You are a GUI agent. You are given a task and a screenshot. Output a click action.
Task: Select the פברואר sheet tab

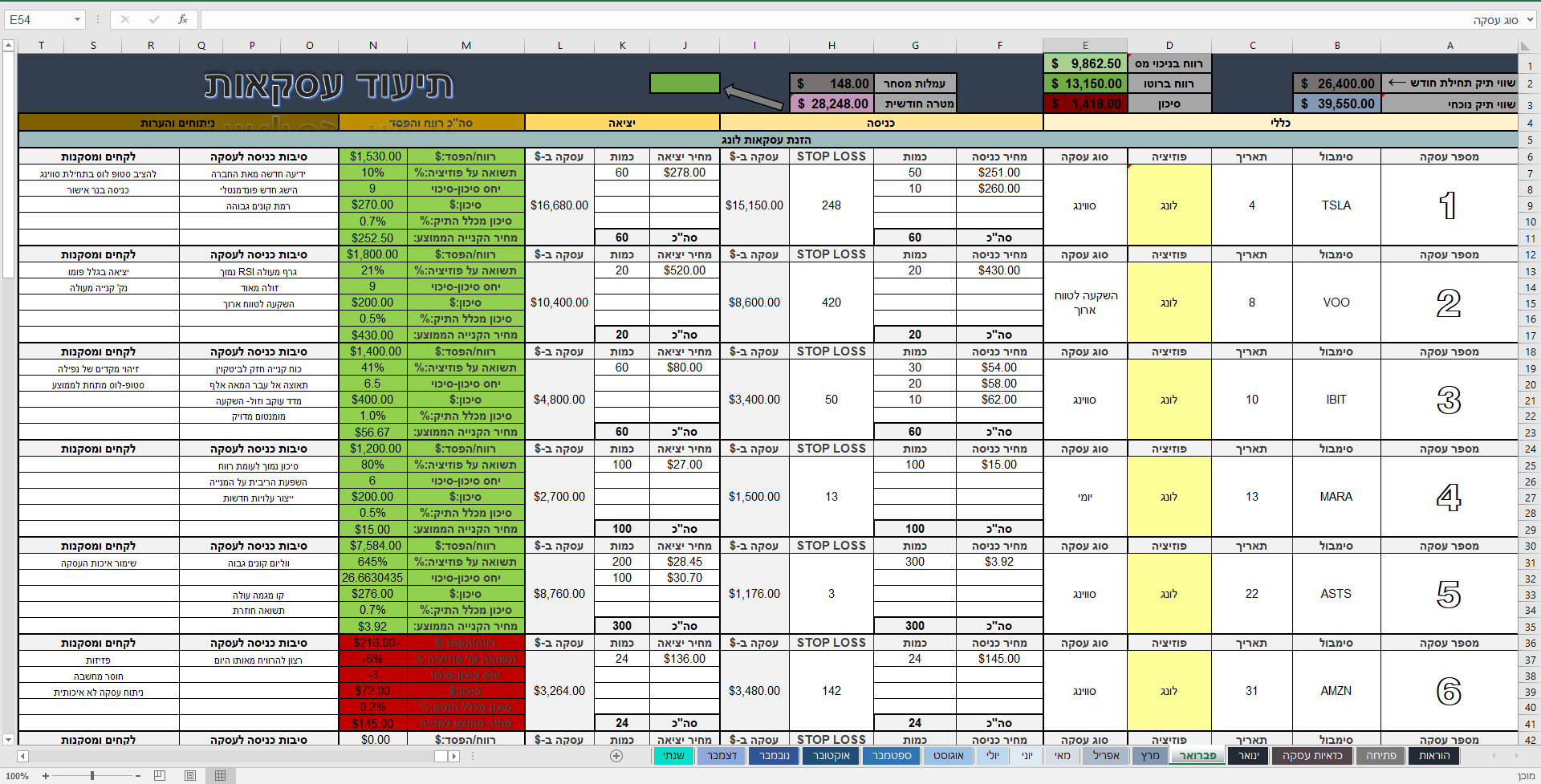(x=1197, y=756)
